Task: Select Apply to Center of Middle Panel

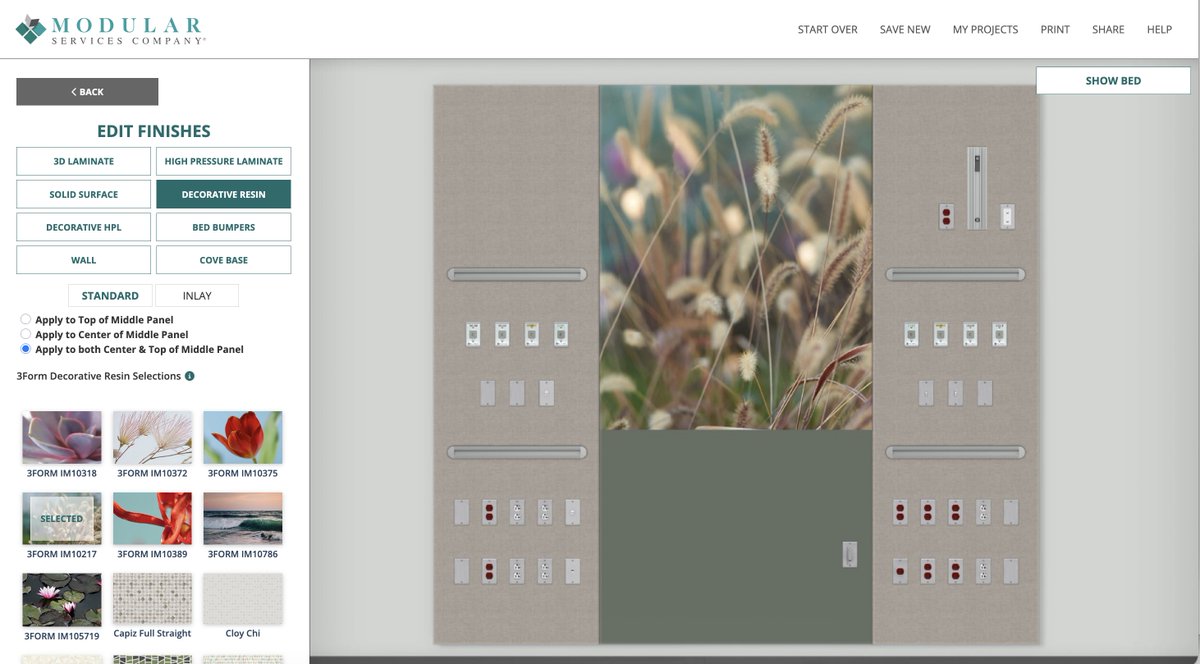Action: click(26, 334)
